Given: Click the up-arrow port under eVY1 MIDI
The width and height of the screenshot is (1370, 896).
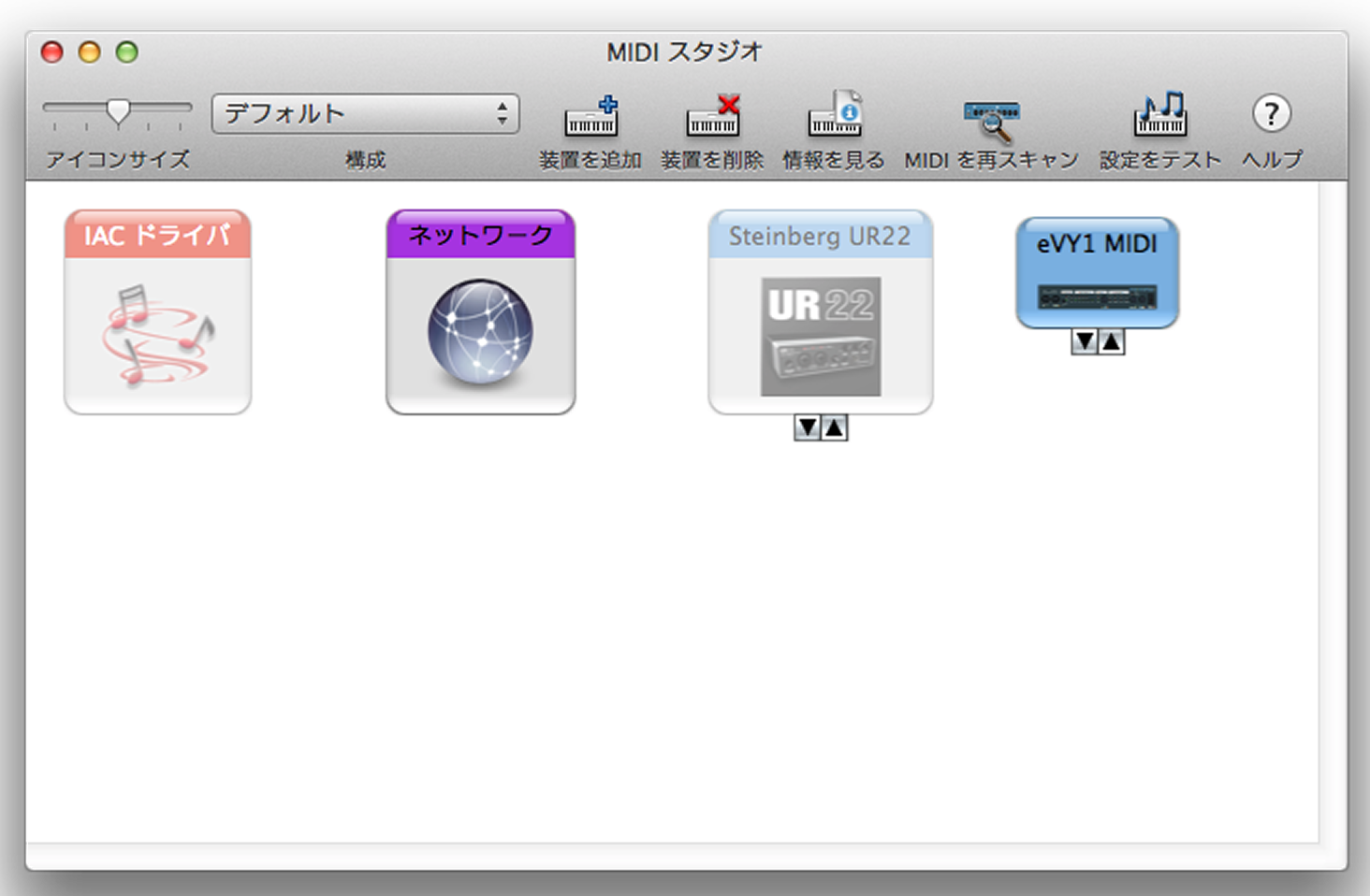Looking at the screenshot, I should (1111, 341).
